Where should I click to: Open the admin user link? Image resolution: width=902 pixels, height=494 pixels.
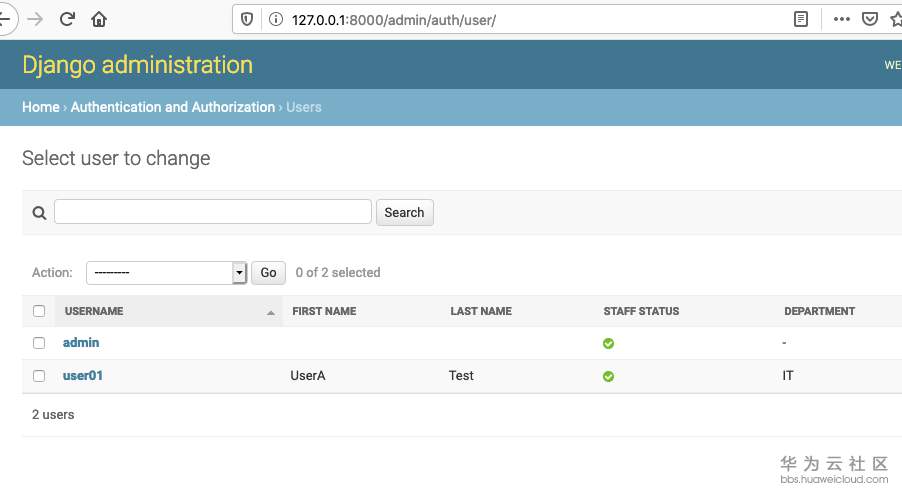point(81,342)
